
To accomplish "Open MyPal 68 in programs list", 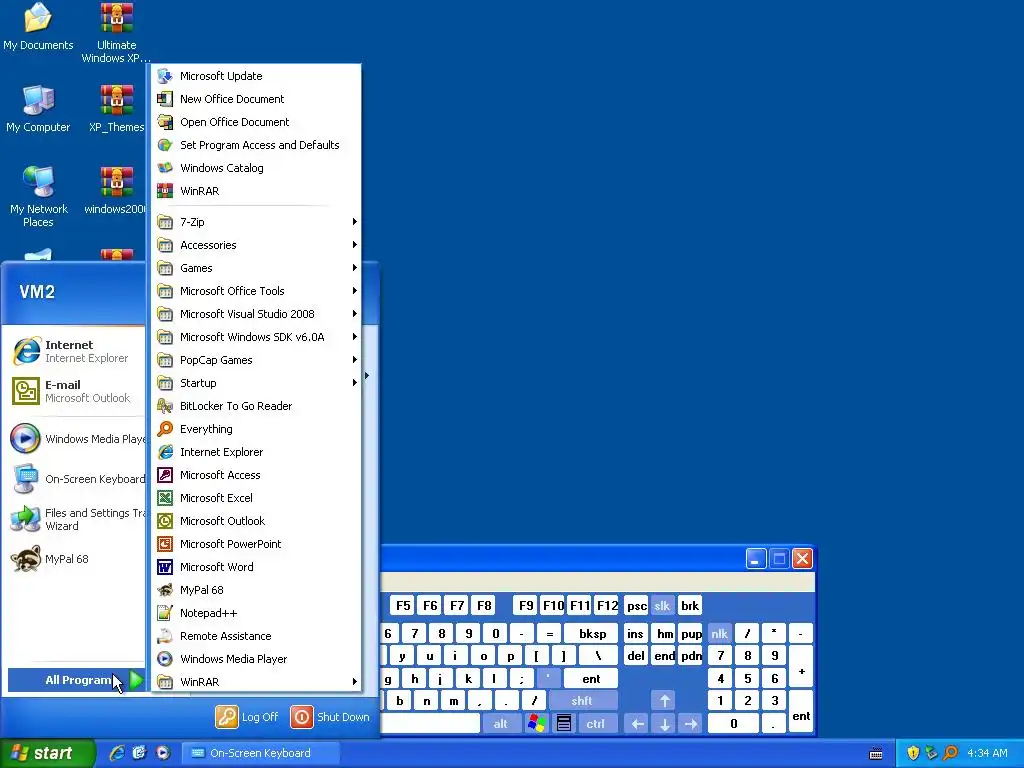I will tap(256, 590).
